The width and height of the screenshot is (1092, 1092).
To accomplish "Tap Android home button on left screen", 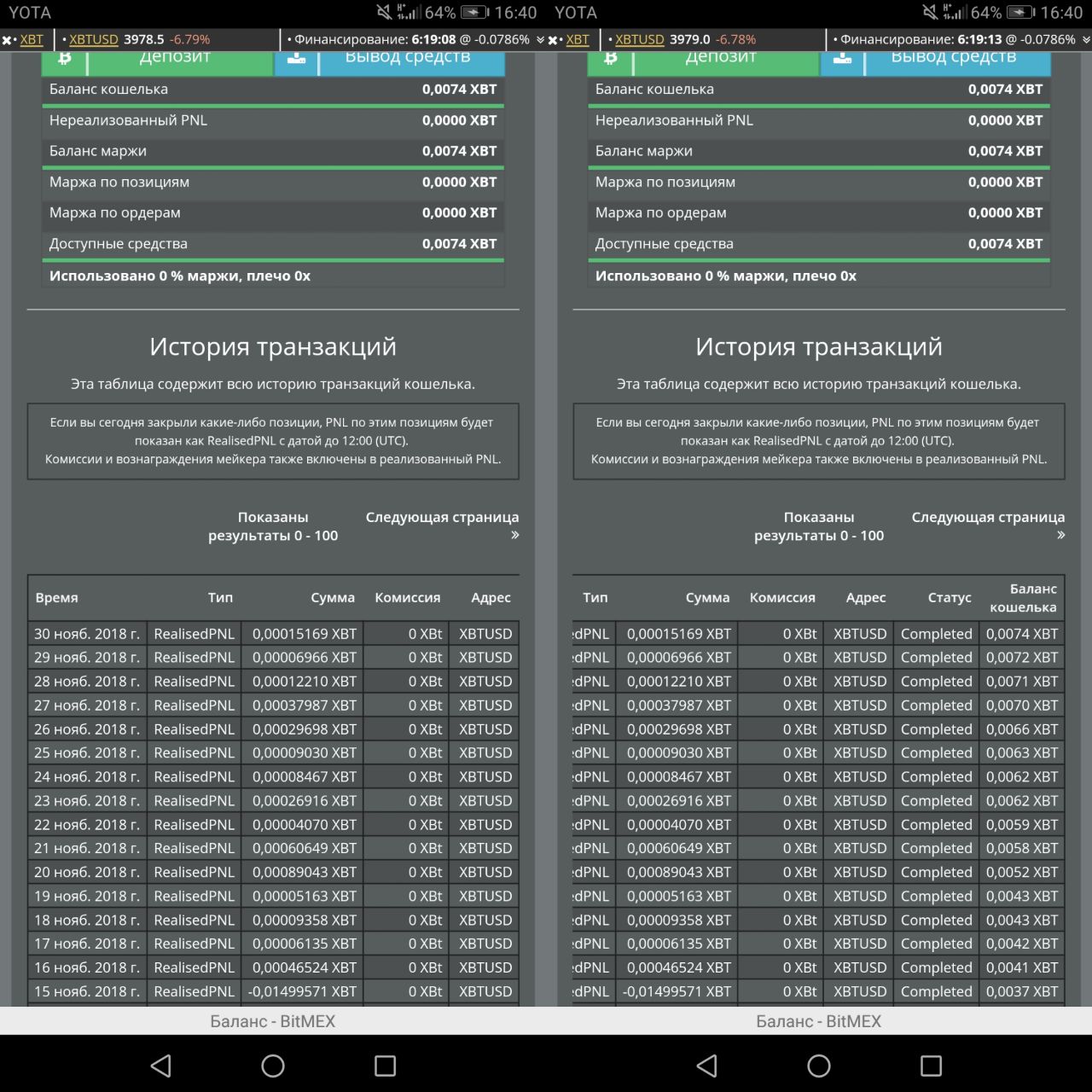I will [273, 1066].
